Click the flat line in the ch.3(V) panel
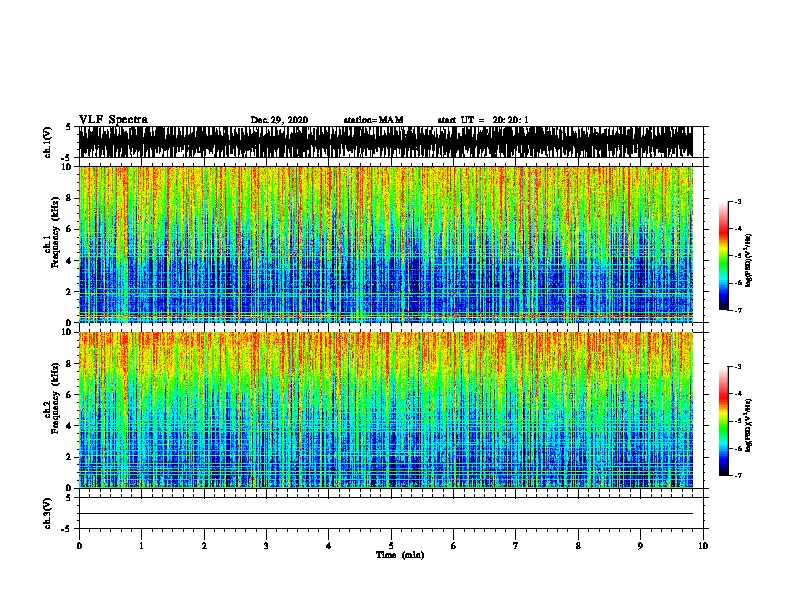The width and height of the screenshot is (792, 612). pyautogui.click(x=386, y=514)
